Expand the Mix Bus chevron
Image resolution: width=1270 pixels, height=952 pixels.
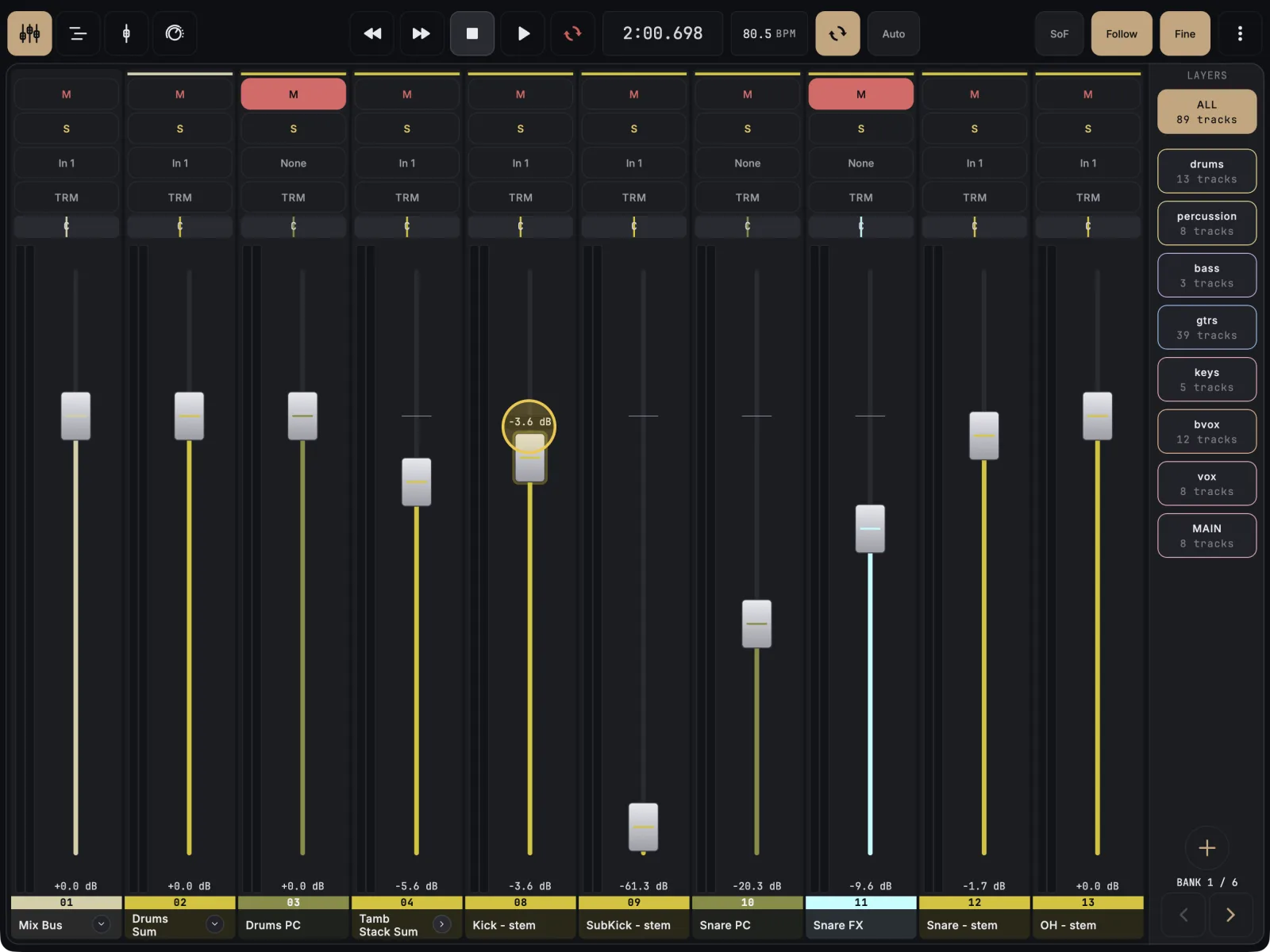point(102,924)
